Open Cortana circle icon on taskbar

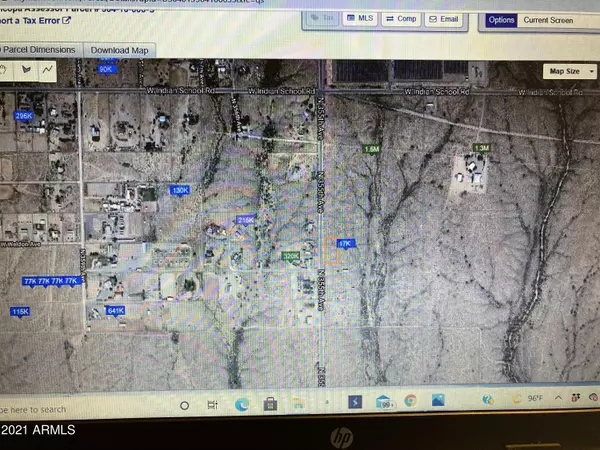pos(184,405)
